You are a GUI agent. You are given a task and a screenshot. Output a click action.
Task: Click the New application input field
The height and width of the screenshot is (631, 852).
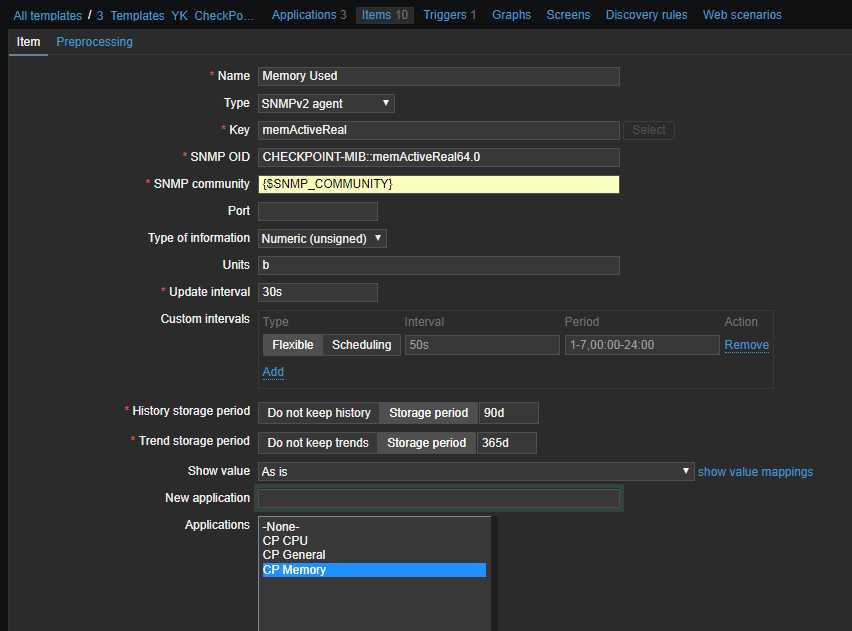tap(438, 498)
